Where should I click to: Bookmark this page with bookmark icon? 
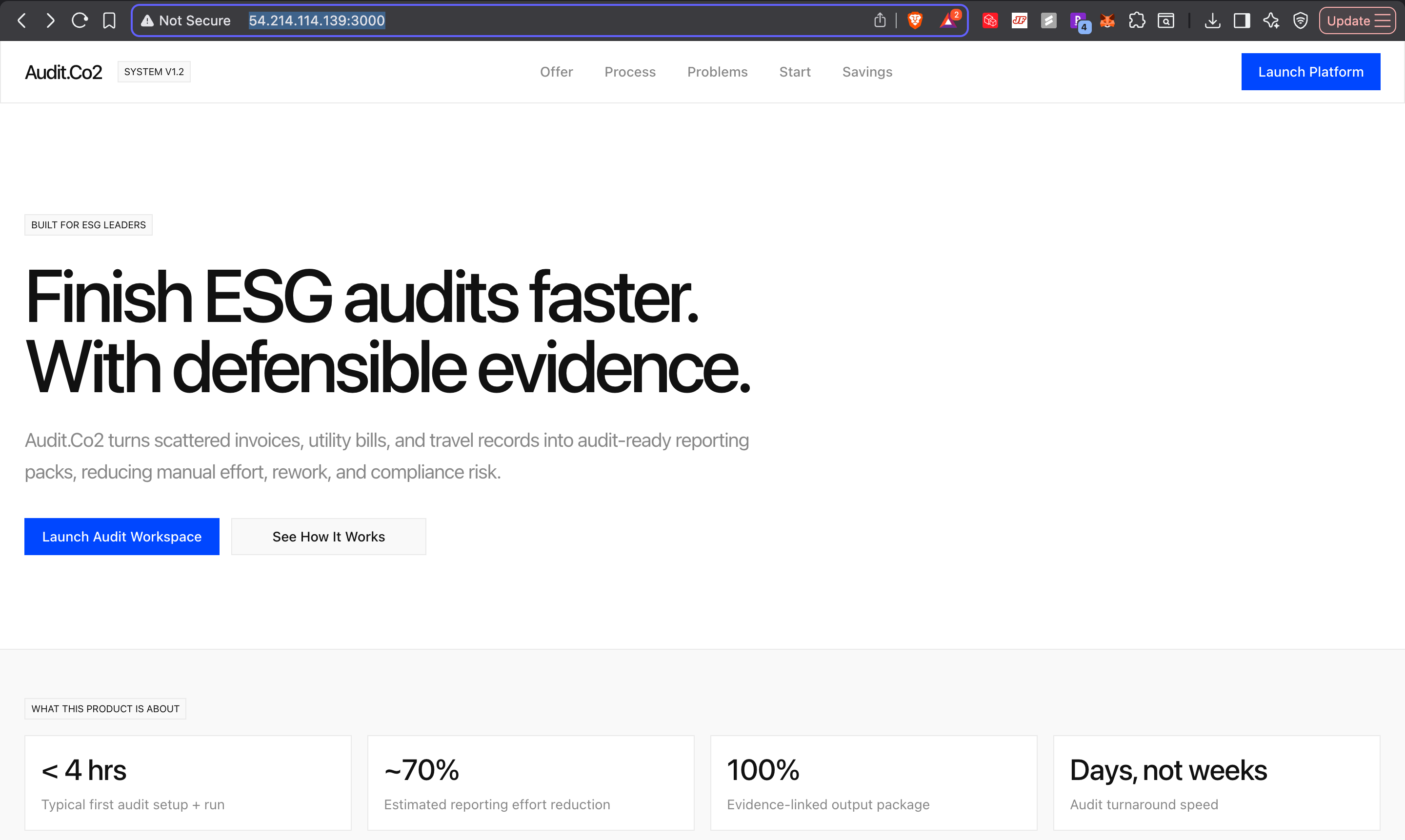click(109, 21)
